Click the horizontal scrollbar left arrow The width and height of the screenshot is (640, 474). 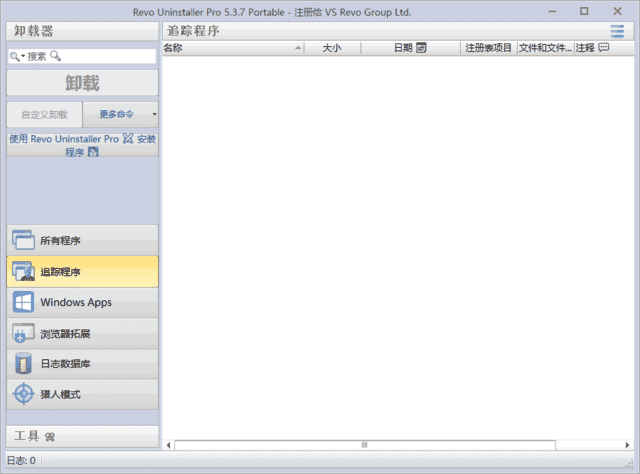(168, 445)
